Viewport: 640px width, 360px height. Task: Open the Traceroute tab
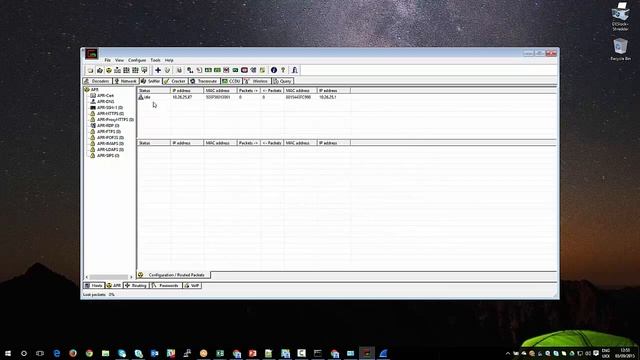(204, 81)
